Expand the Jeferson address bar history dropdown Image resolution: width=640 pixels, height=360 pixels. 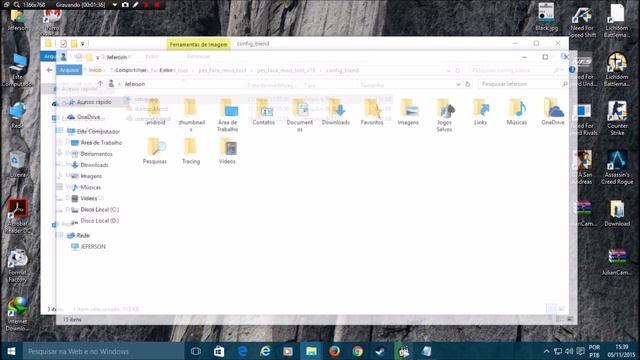click(458, 84)
